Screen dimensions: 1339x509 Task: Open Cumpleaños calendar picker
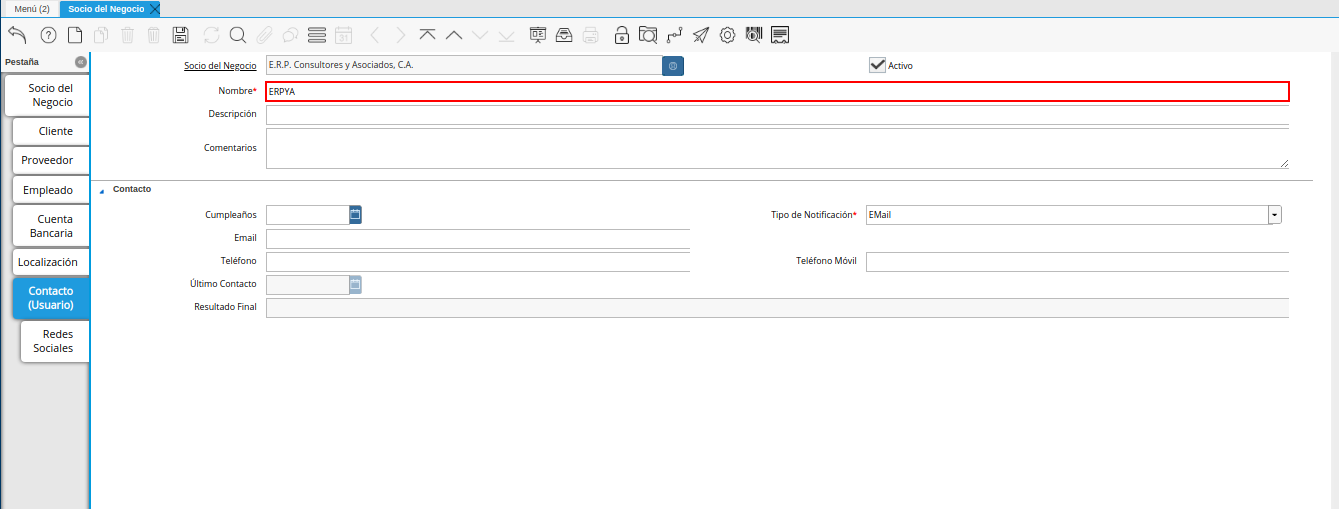click(355, 214)
